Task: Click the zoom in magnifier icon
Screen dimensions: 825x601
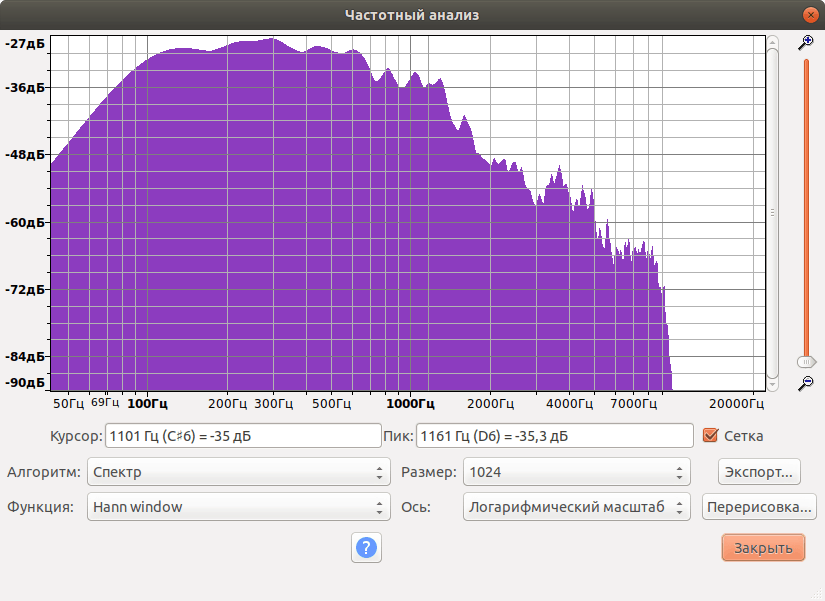Action: [x=806, y=43]
